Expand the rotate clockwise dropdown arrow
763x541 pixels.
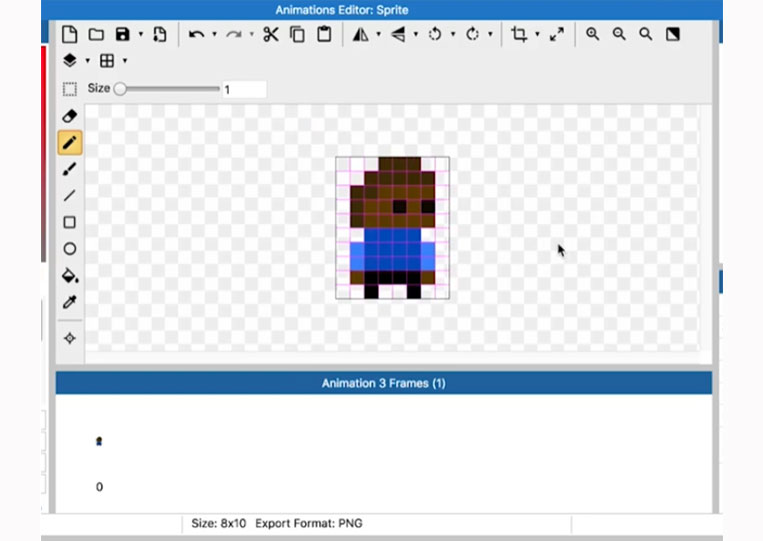coord(490,35)
